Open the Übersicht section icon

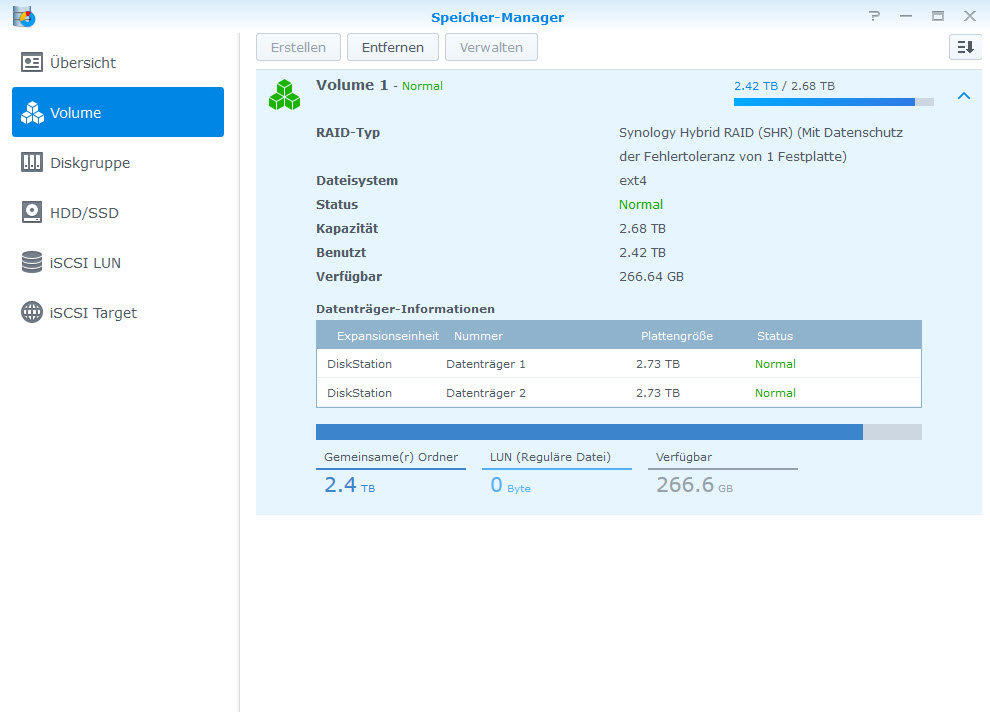click(32, 62)
